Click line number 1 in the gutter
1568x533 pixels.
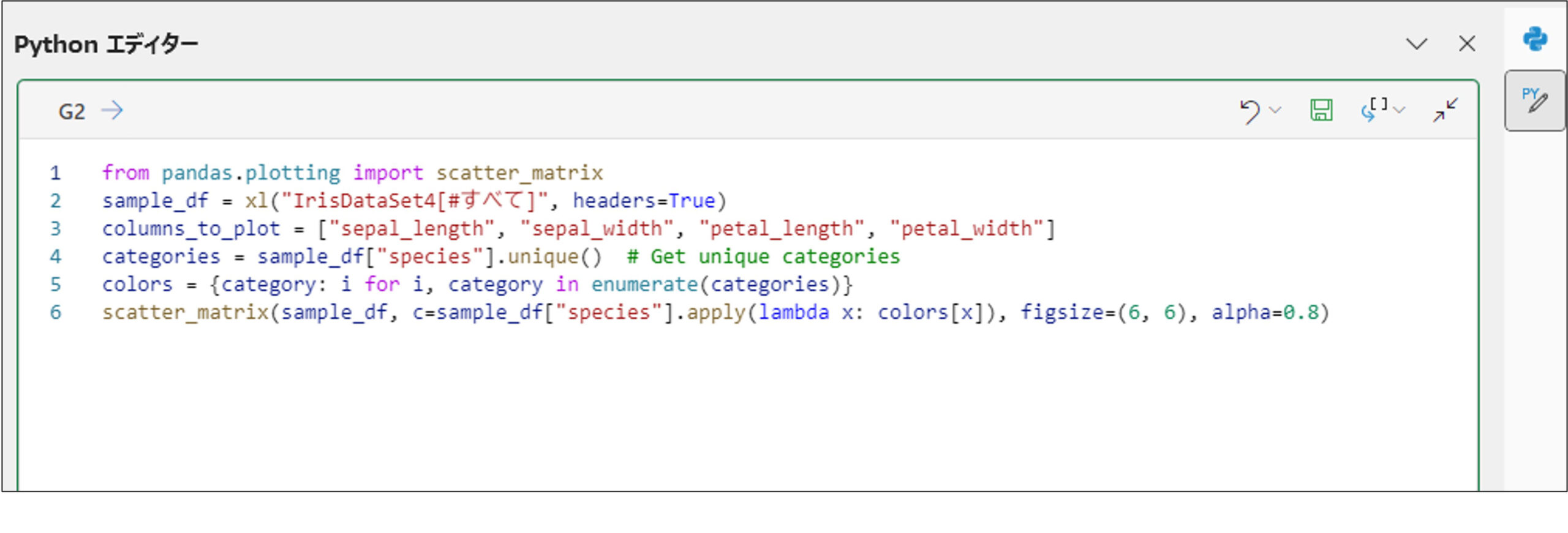click(56, 173)
